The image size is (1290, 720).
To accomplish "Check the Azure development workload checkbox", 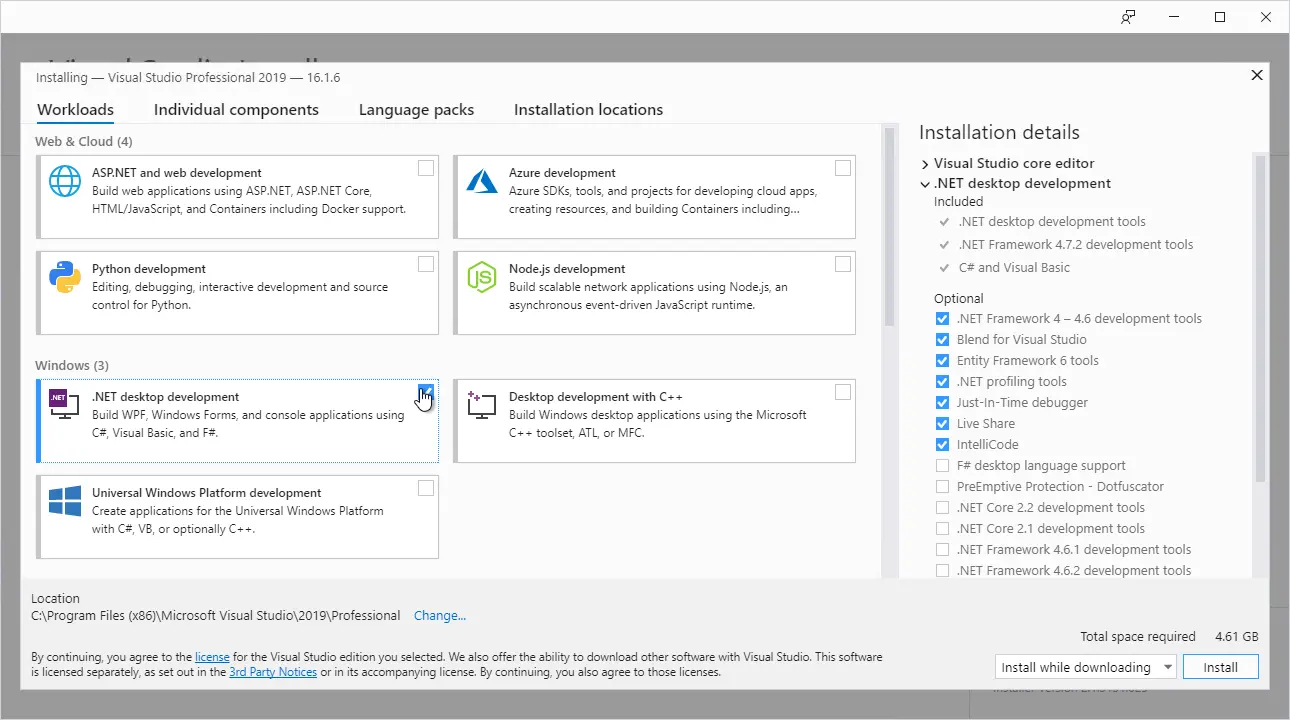I will click(x=843, y=168).
